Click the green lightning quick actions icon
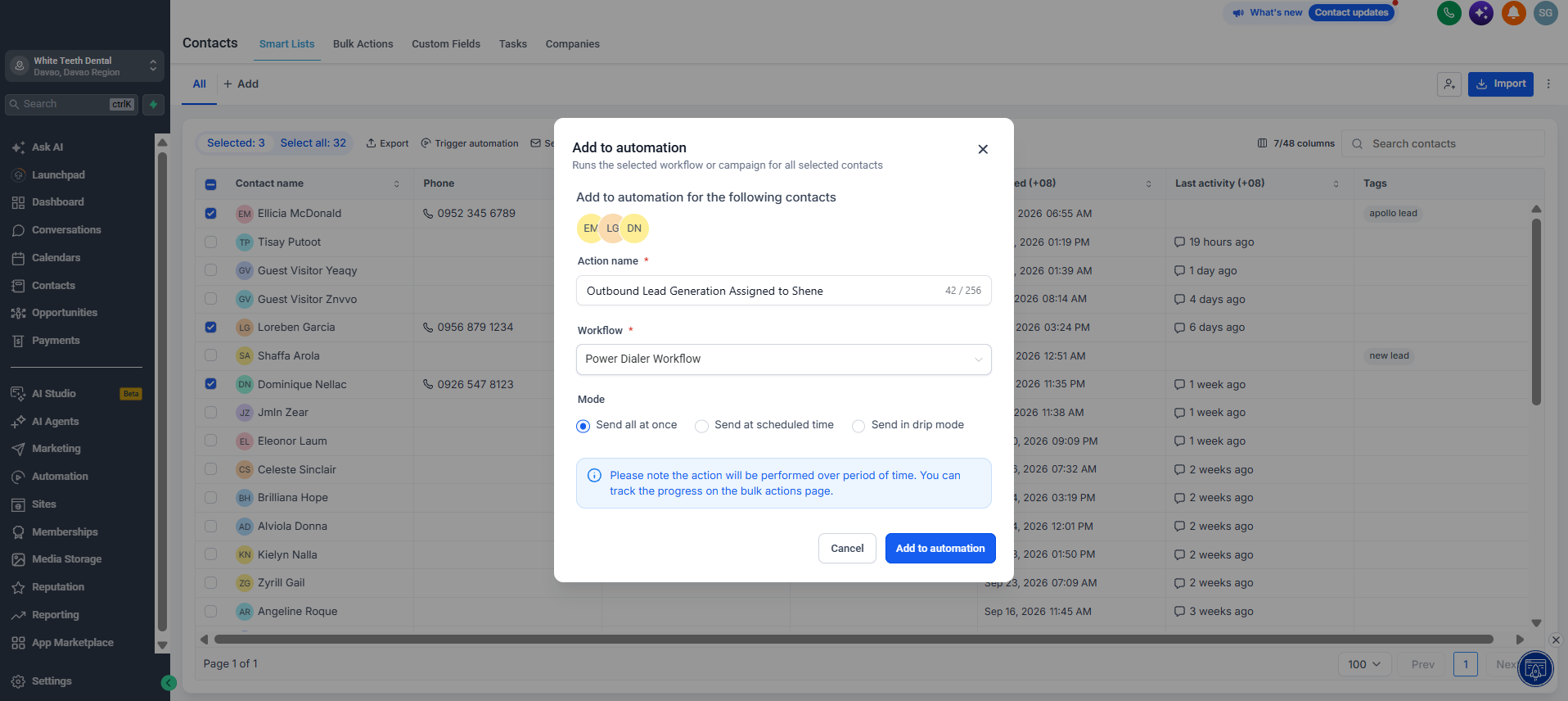Image resolution: width=1568 pixels, height=701 pixels. 153,105
